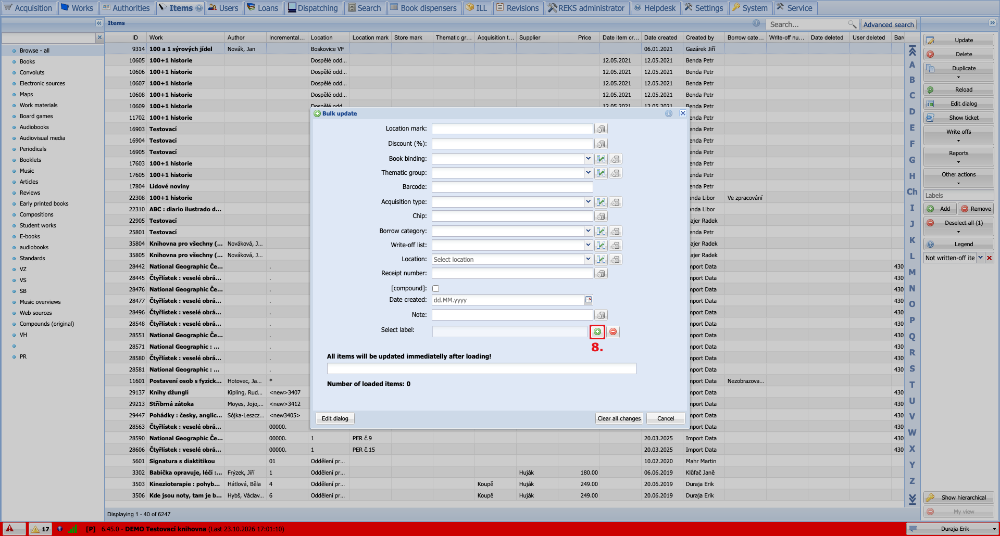Click the green add label button
The image size is (1000, 536).
(597, 332)
